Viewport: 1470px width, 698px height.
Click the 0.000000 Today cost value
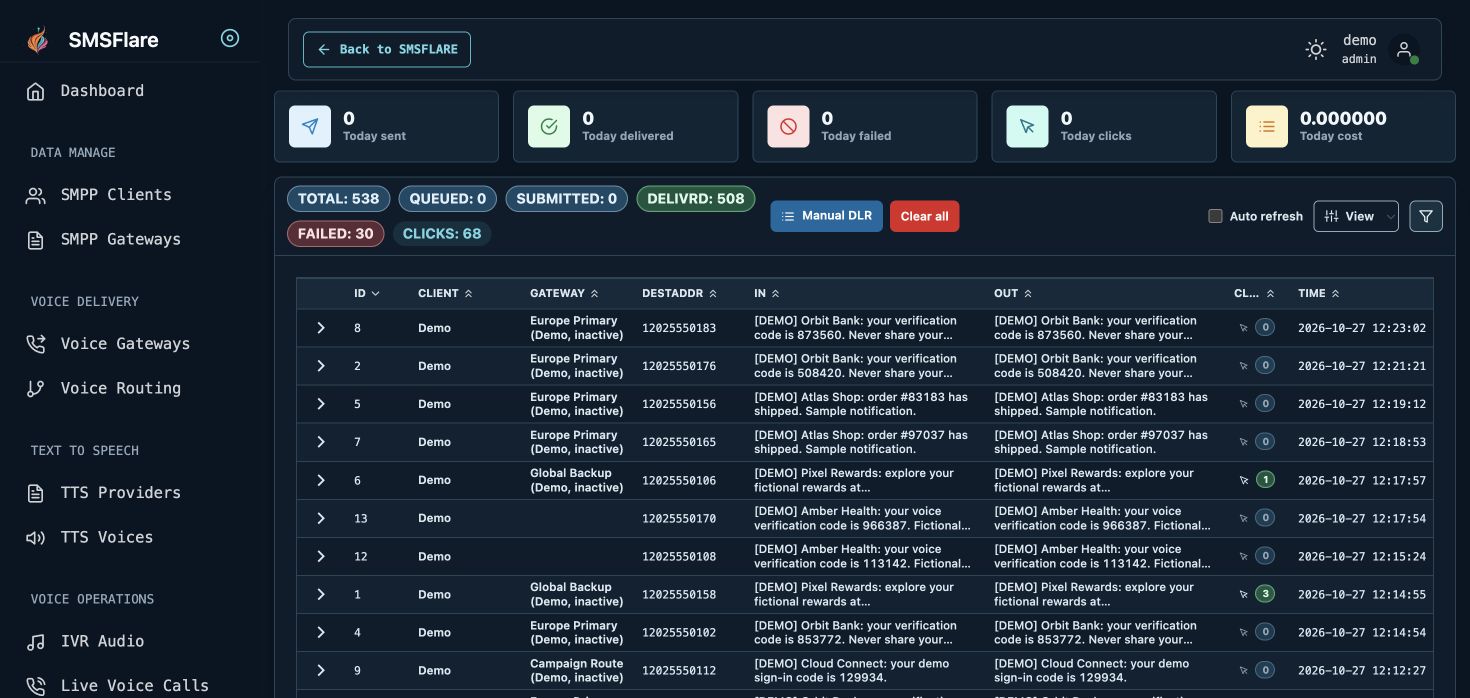click(1343, 118)
